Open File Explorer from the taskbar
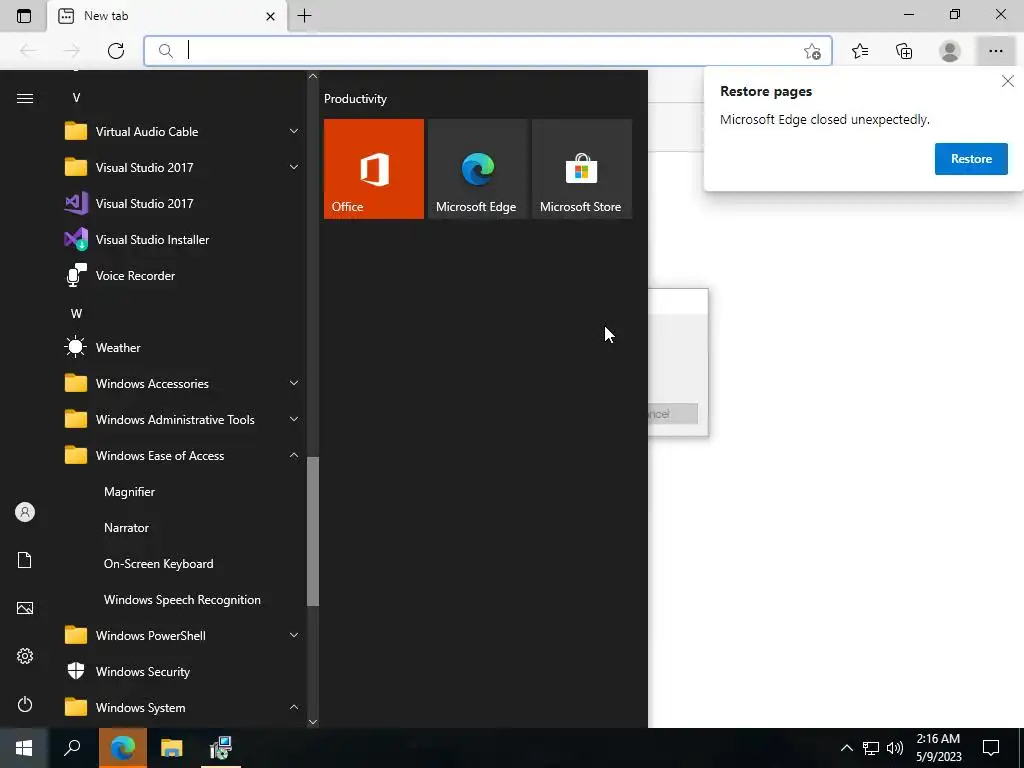1024x768 pixels. 172,748
